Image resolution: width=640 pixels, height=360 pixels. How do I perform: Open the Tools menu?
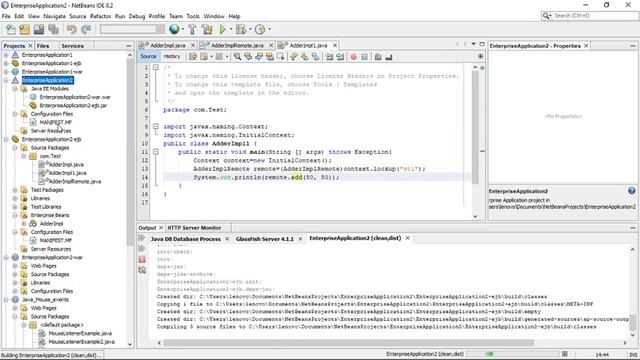[x=193, y=16]
